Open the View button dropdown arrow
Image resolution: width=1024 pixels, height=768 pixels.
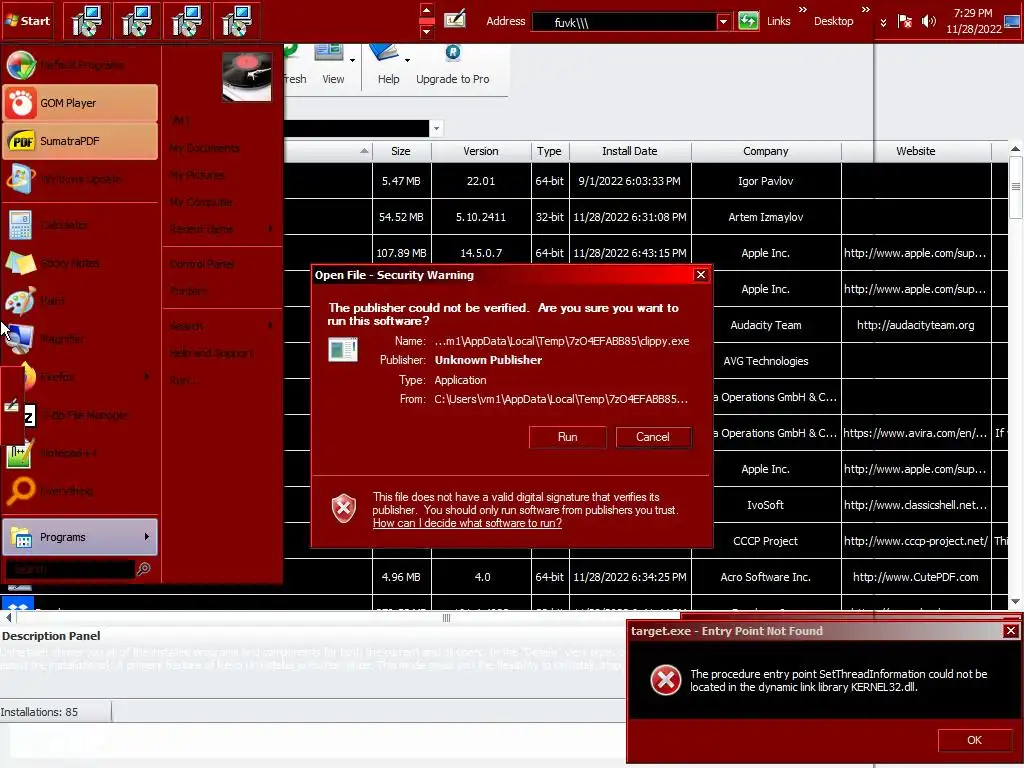click(x=352, y=60)
